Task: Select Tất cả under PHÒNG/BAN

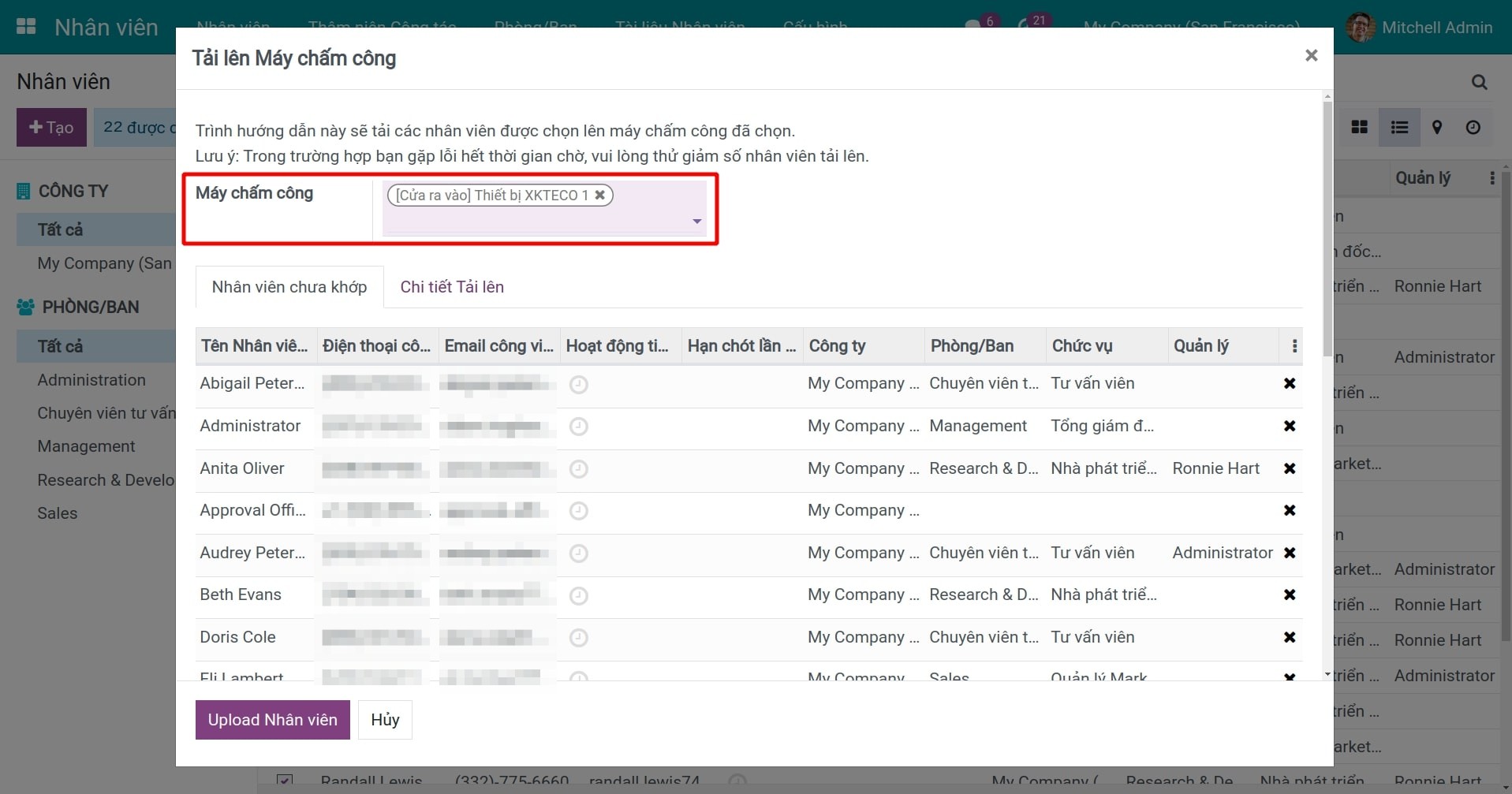Action: coord(96,346)
